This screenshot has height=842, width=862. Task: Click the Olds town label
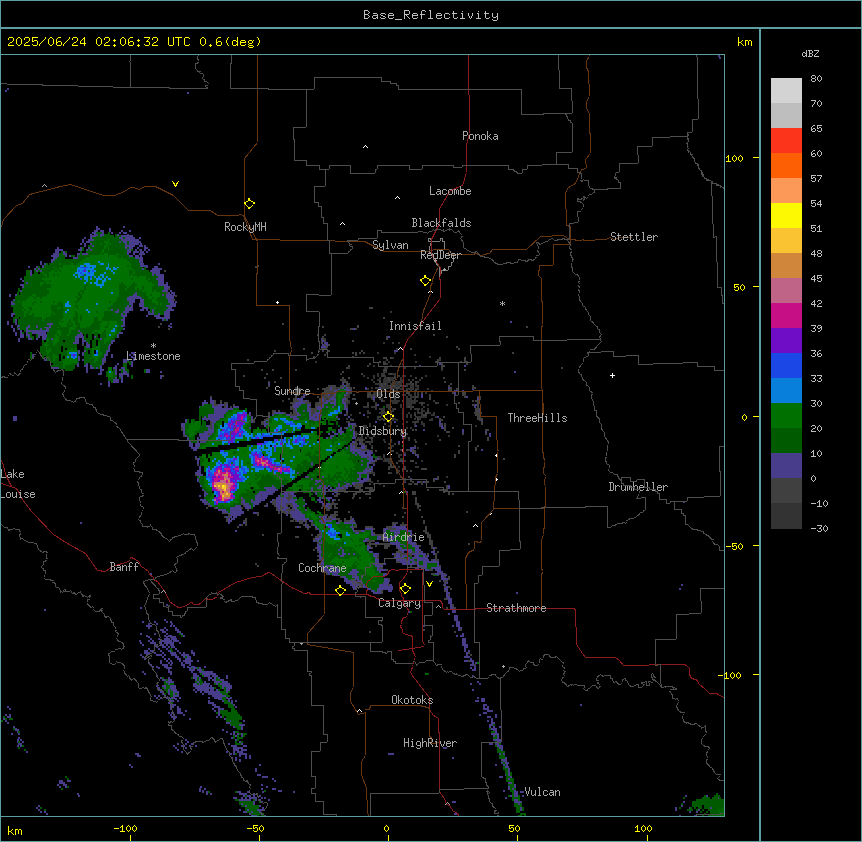pyautogui.click(x=388, y=394)
